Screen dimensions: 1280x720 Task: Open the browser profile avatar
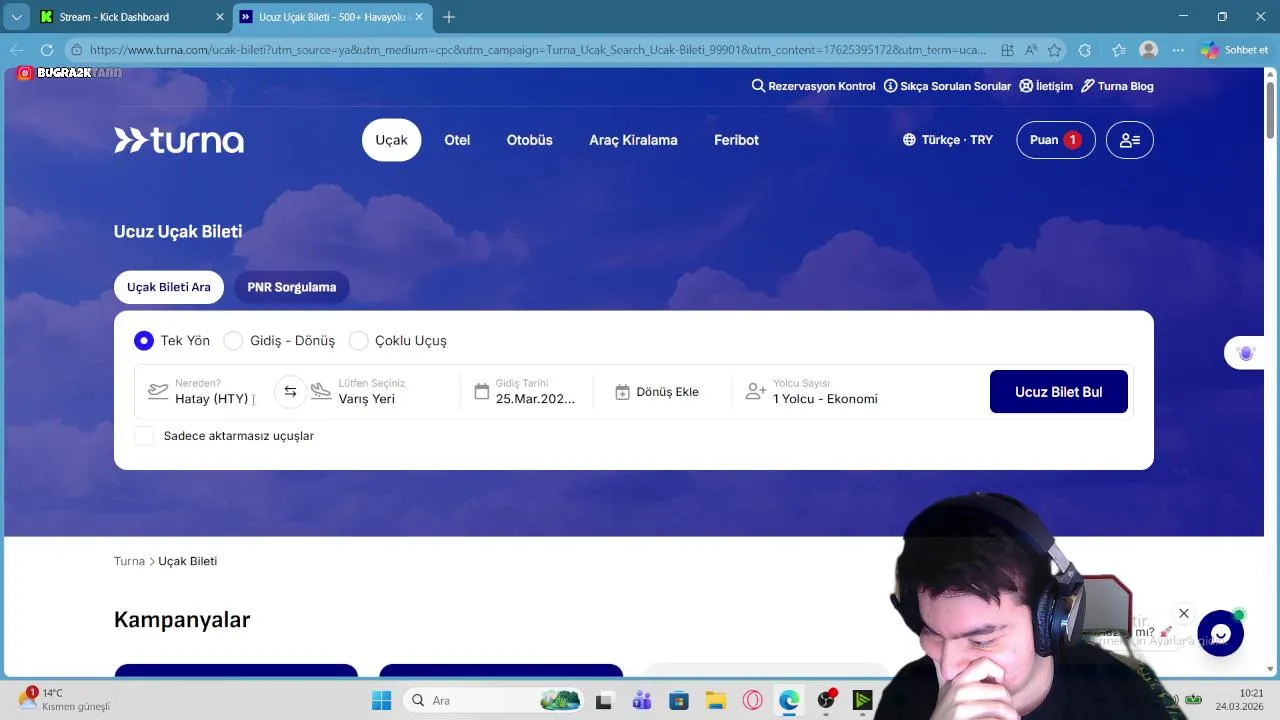point(1149,50)
